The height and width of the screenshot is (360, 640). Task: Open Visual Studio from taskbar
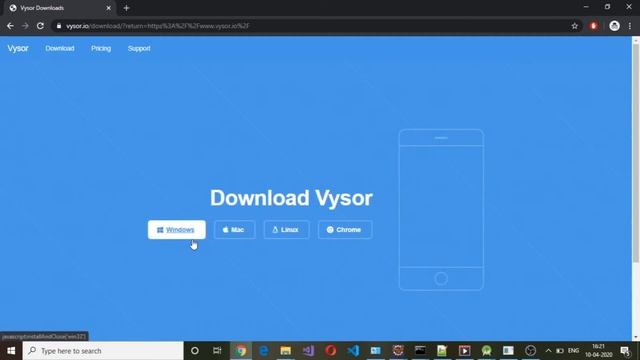coord(308,351)
